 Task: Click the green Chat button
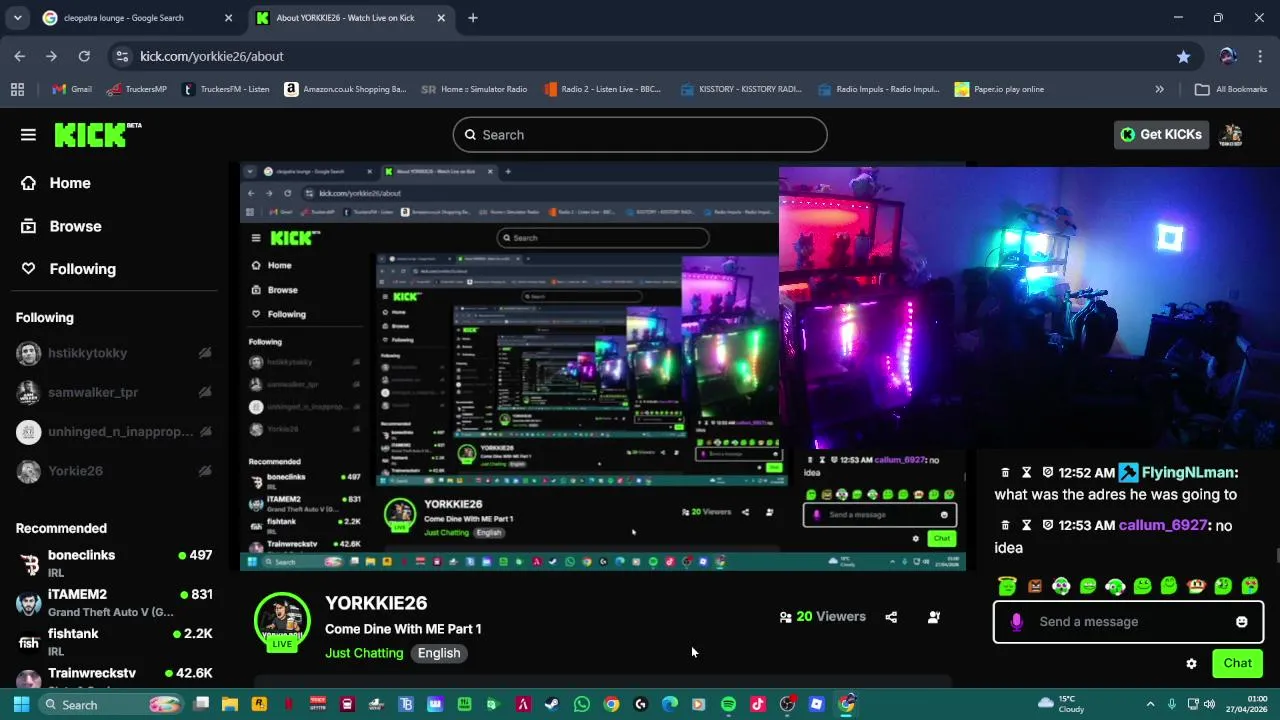(x=1237, y=663)
